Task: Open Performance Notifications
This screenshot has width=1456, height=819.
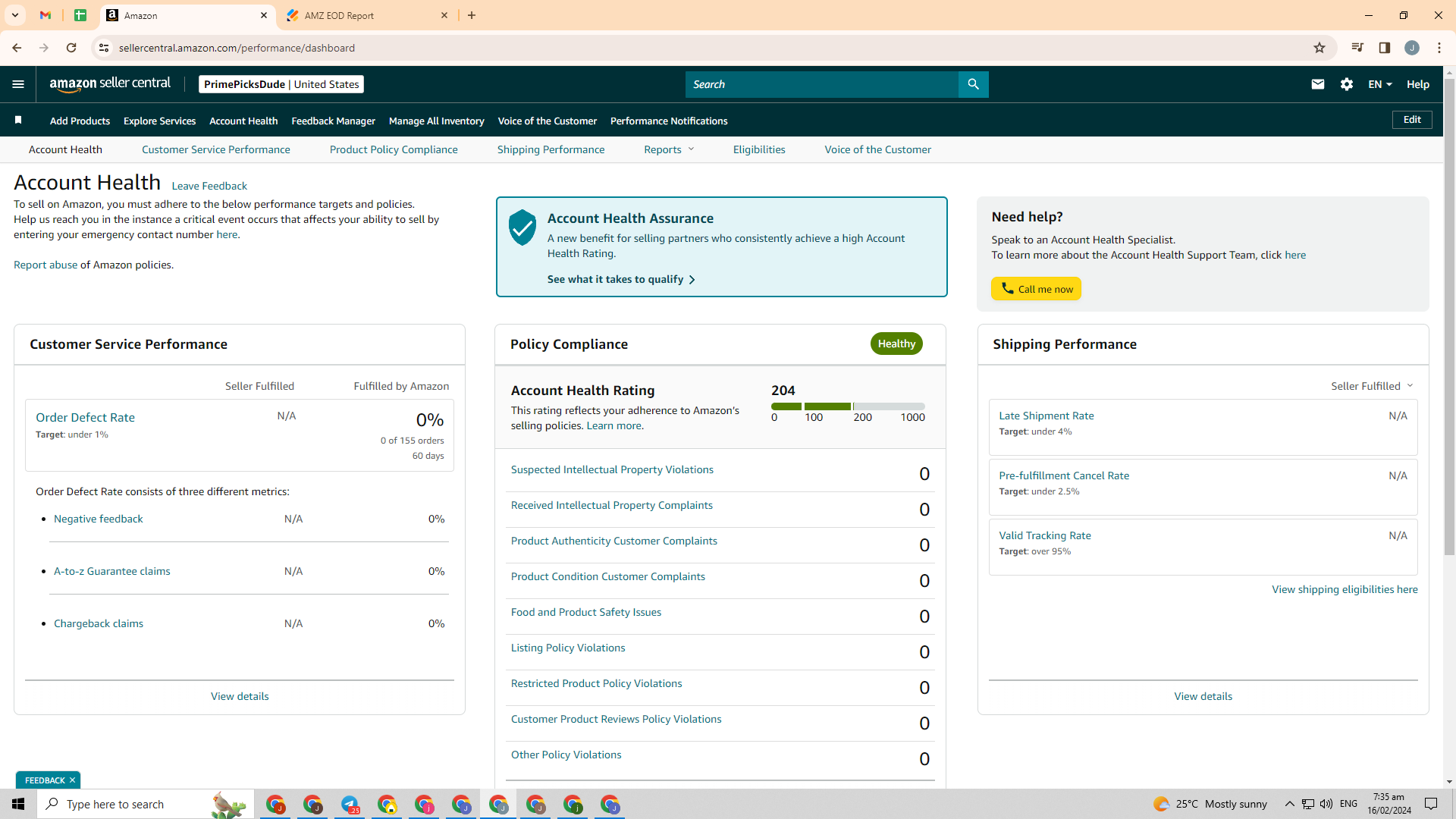Action: coord(669,121)
